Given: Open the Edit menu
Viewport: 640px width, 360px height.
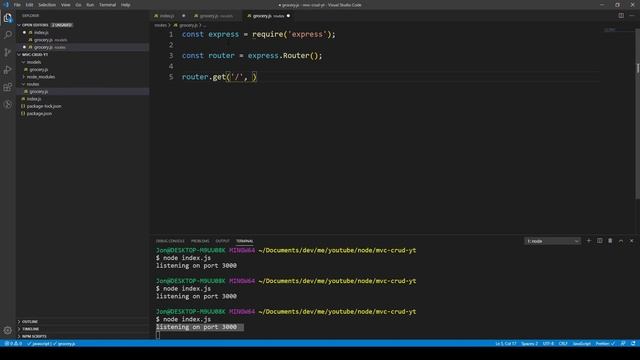Looking at the screenshot, I should coord(29,5).
